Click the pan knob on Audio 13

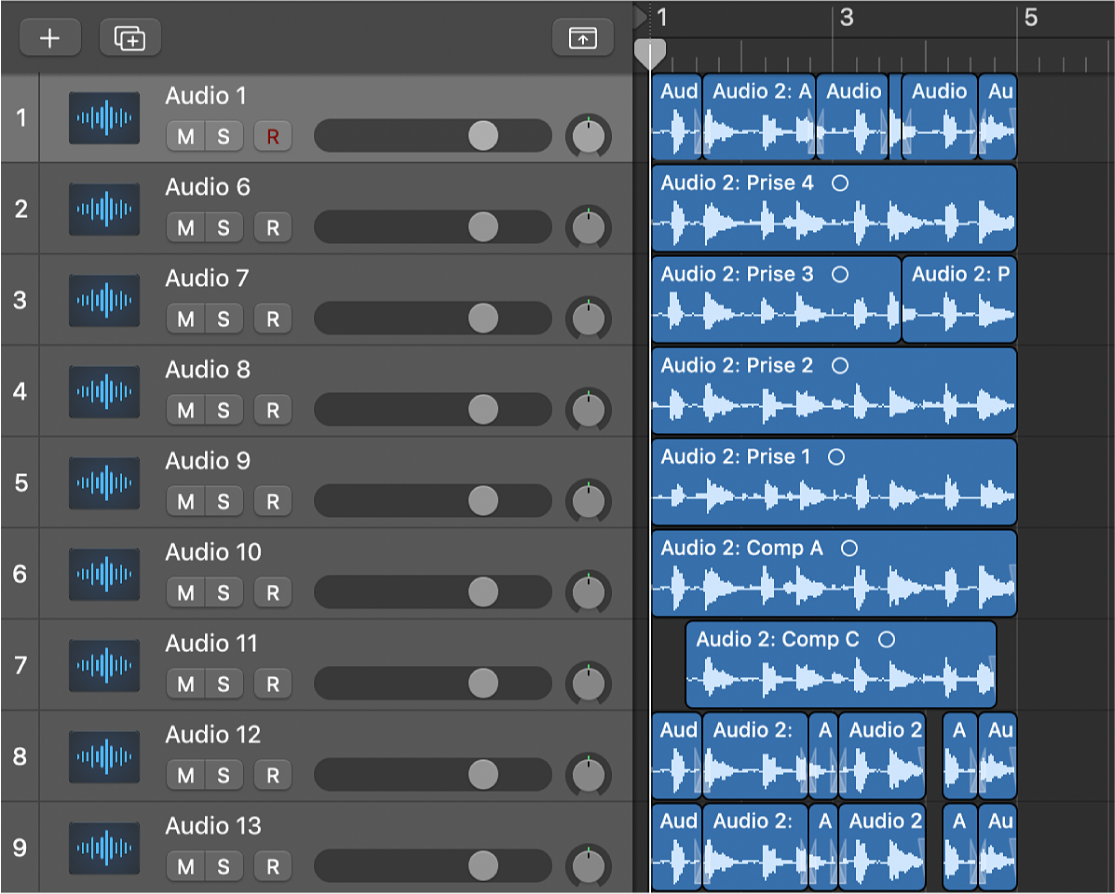pos(589,865)
